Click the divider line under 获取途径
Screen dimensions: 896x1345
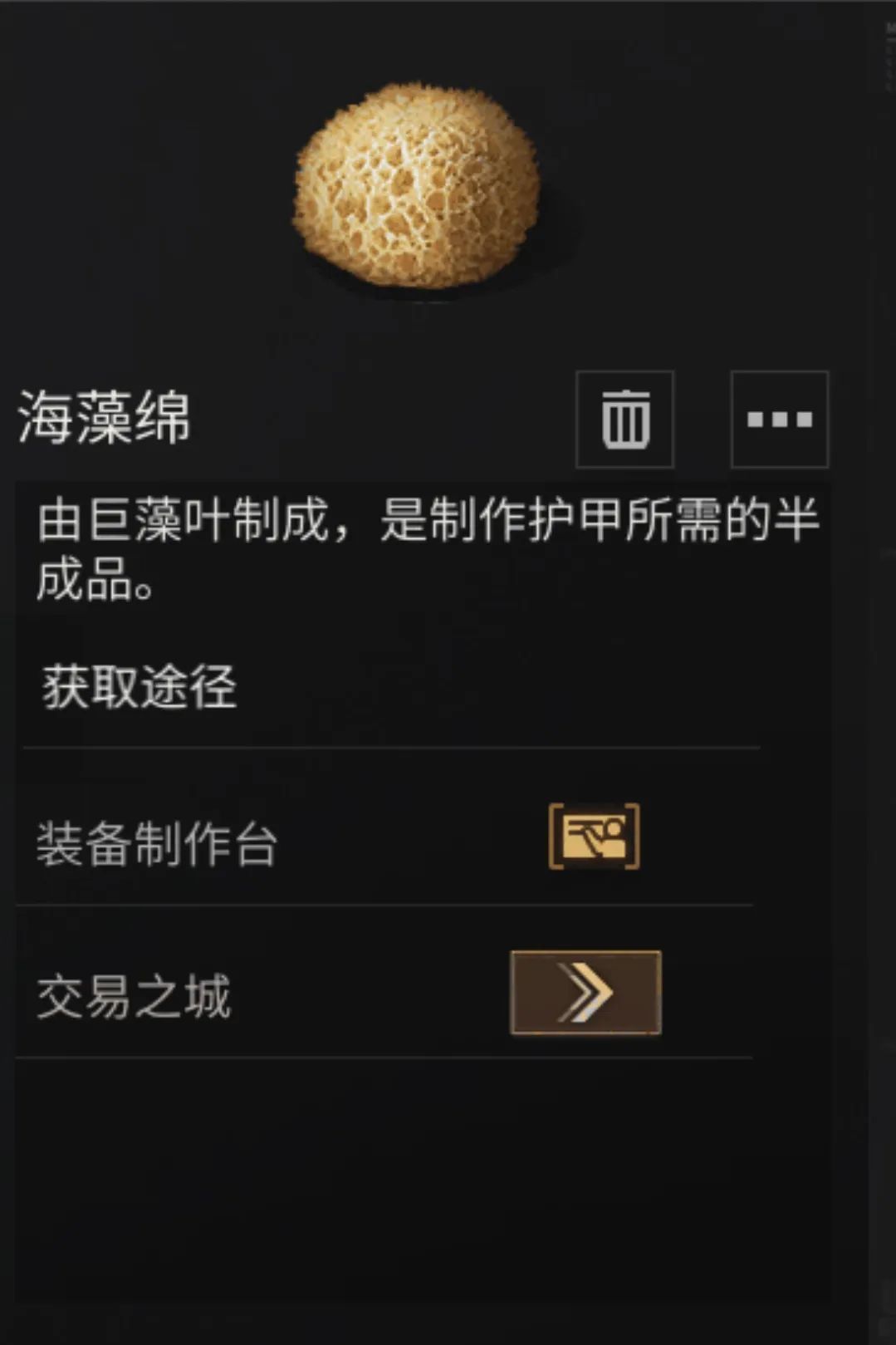point(391,748)
